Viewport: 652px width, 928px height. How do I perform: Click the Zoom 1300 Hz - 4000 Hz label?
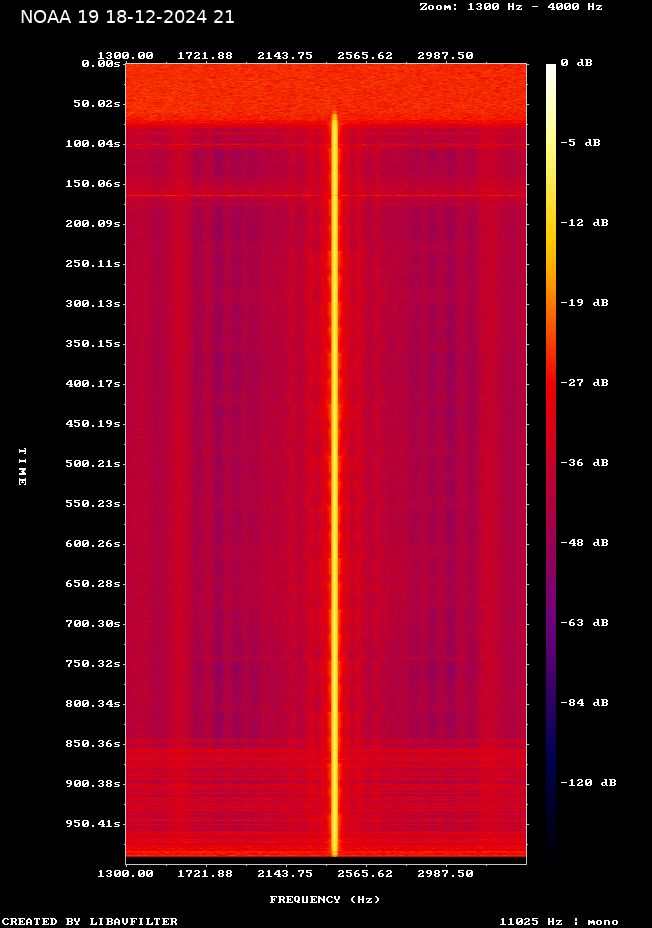coord(510,6)
